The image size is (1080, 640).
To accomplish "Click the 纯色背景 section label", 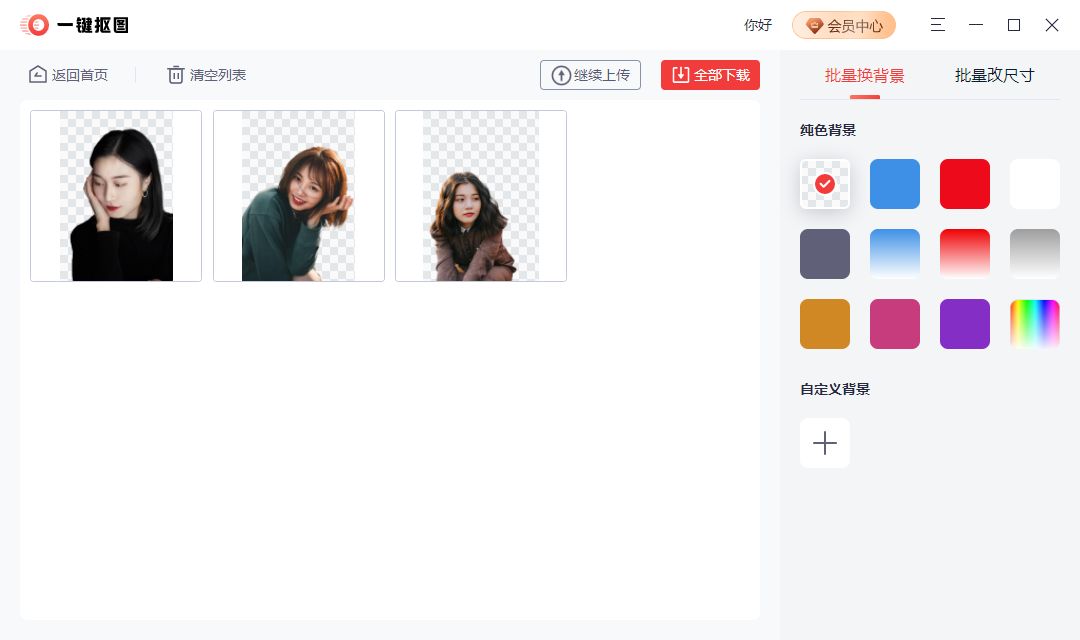I will [x=828, y=130].
